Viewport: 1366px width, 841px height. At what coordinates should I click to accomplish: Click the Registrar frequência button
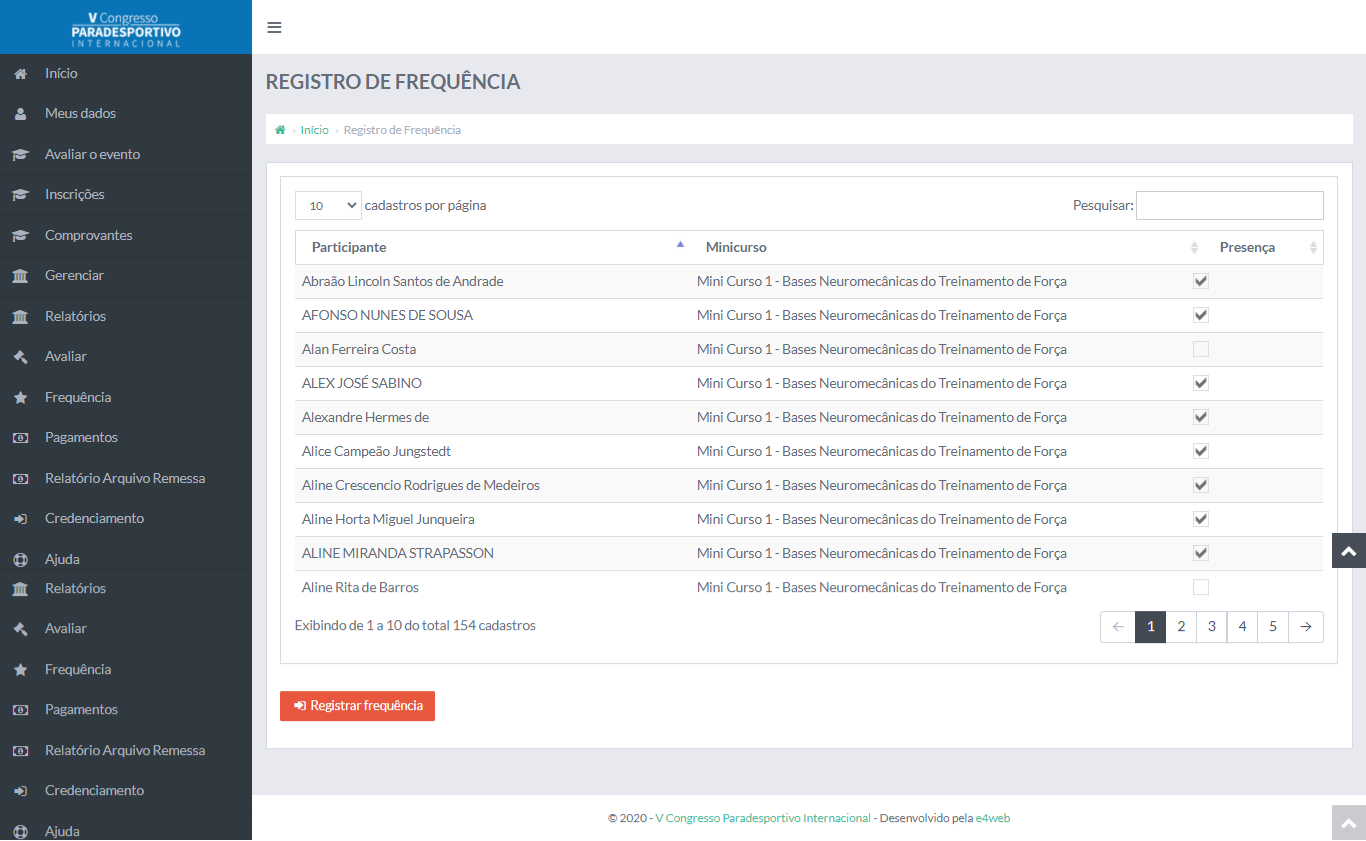[357, 706]
